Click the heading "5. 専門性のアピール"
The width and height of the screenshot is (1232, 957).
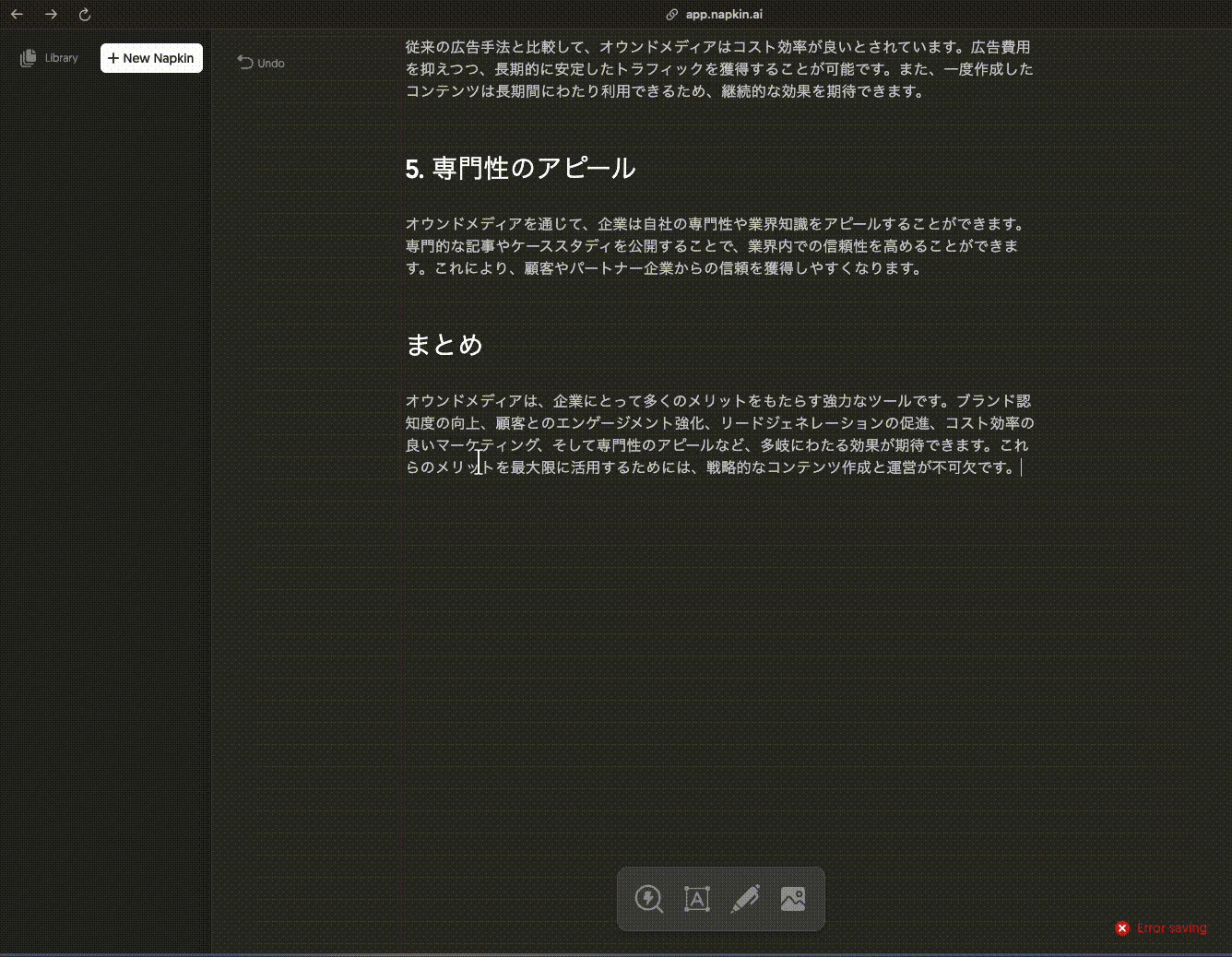520,168
